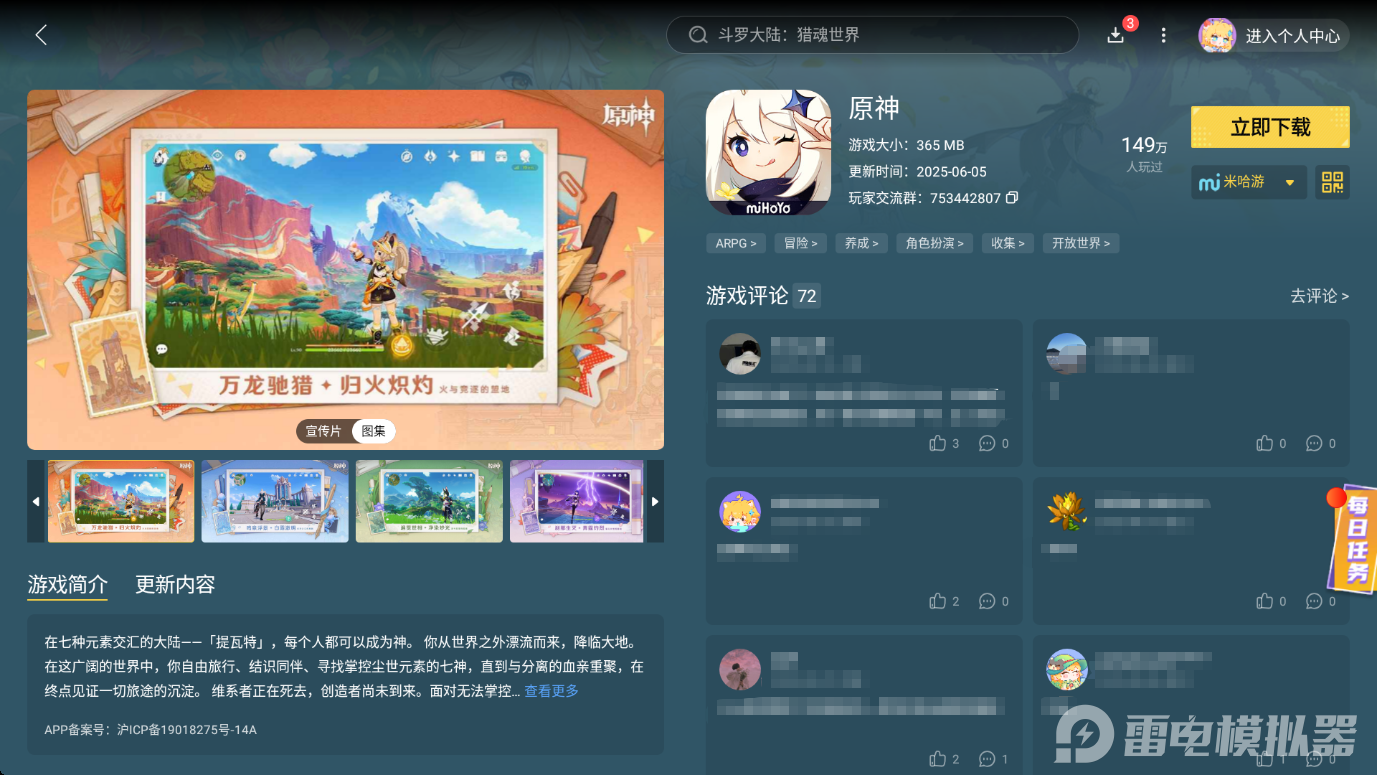Copy the 玩家交流群 group number
This screenshot has width=1377, height=775.
click(1011, 198)
